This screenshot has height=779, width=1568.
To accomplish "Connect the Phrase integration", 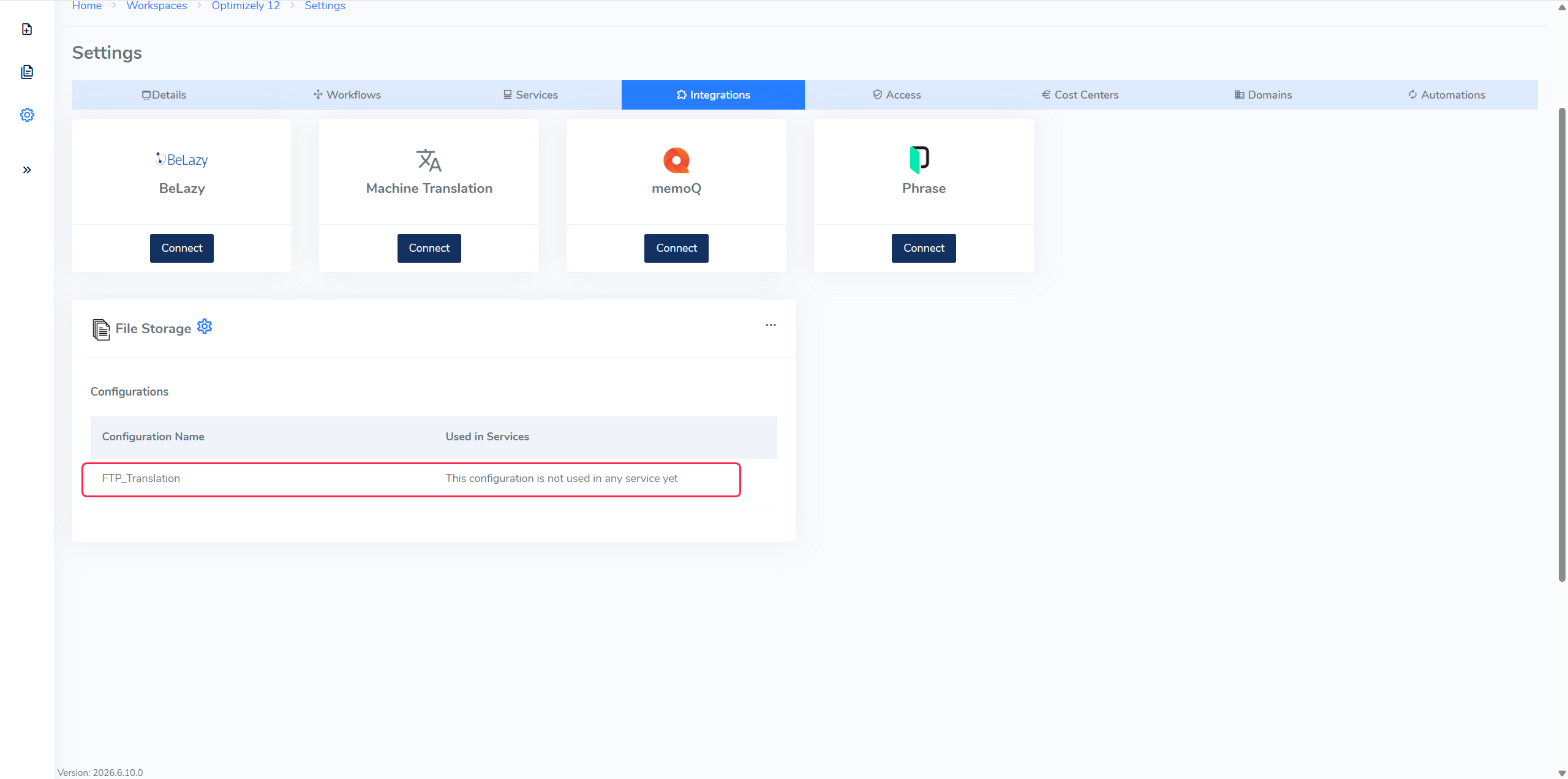I will coord(924,248).
